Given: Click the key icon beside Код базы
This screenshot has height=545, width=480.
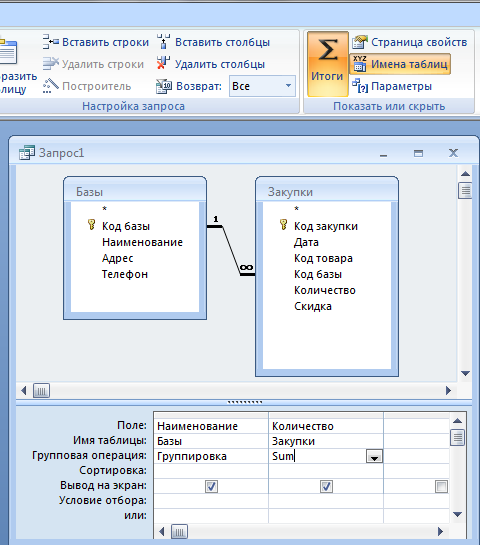Looking at the screenshot, I should tap(91, 225).
